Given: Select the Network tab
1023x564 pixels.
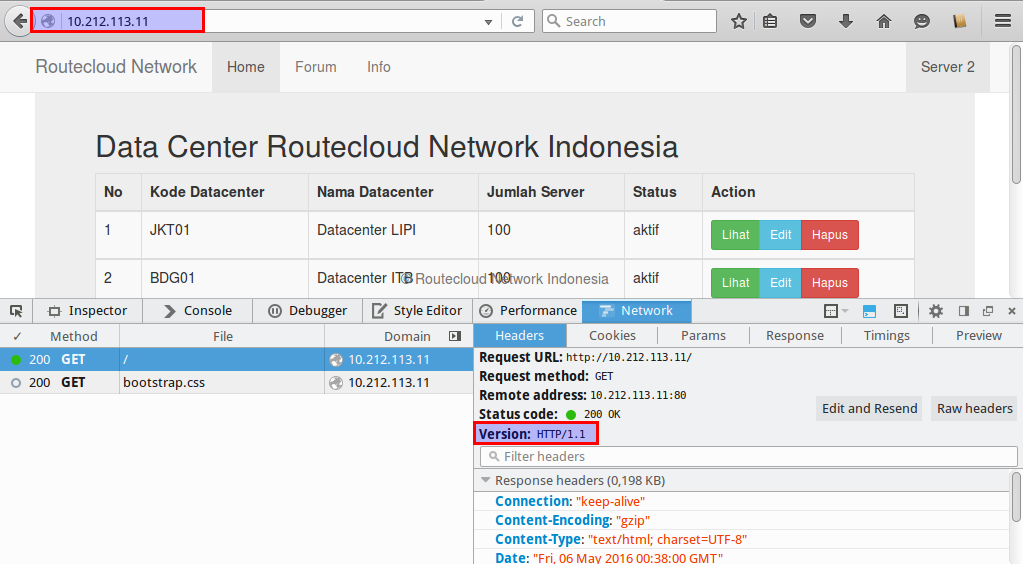Looking at the screenshot, I should [637, 311].
